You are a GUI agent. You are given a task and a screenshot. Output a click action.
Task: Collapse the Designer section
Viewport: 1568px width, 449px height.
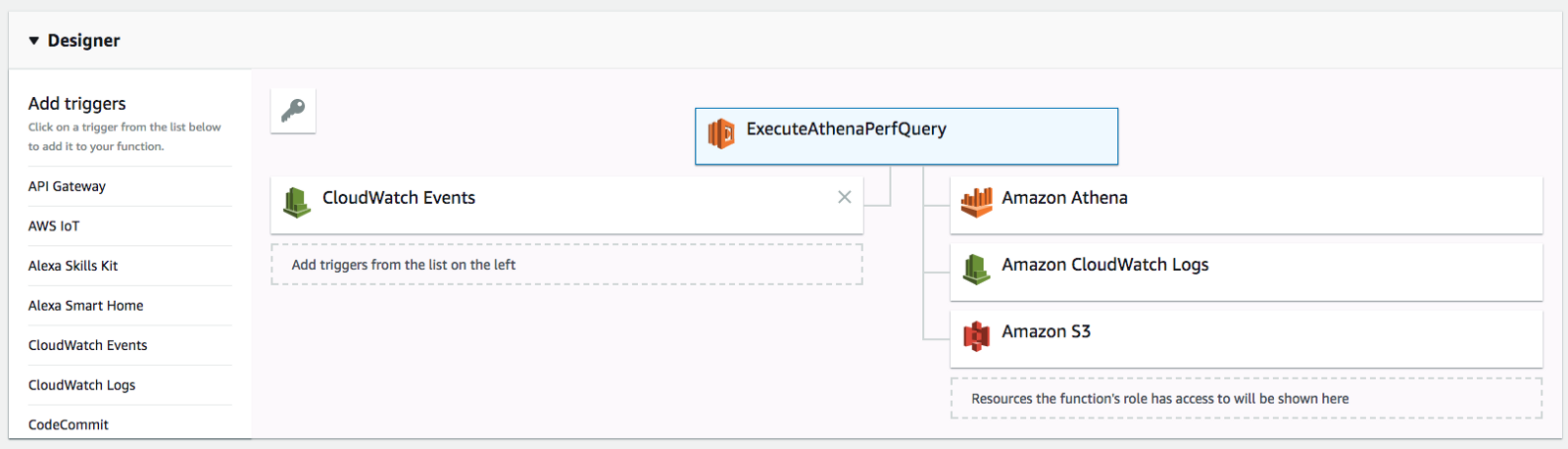click(34, 40)
